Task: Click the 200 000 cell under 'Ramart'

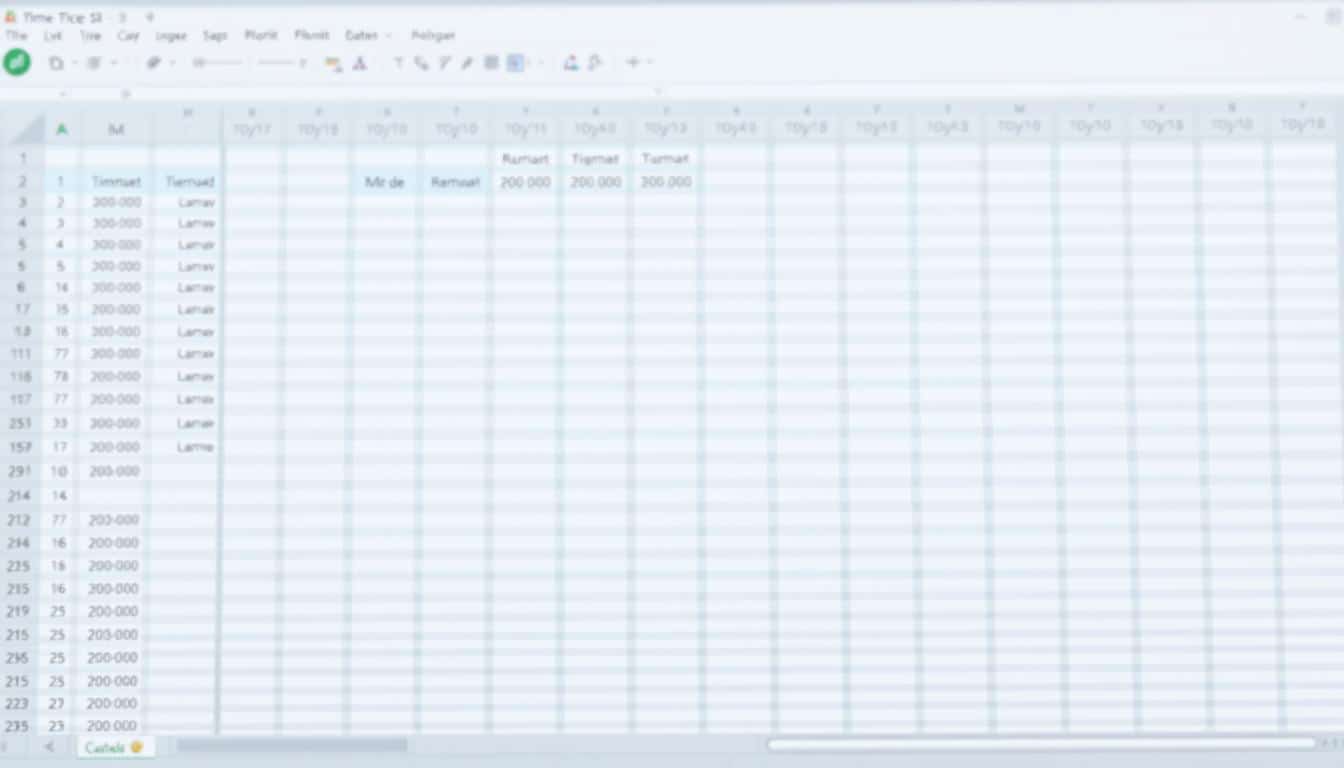Action: tap(526, 182)
